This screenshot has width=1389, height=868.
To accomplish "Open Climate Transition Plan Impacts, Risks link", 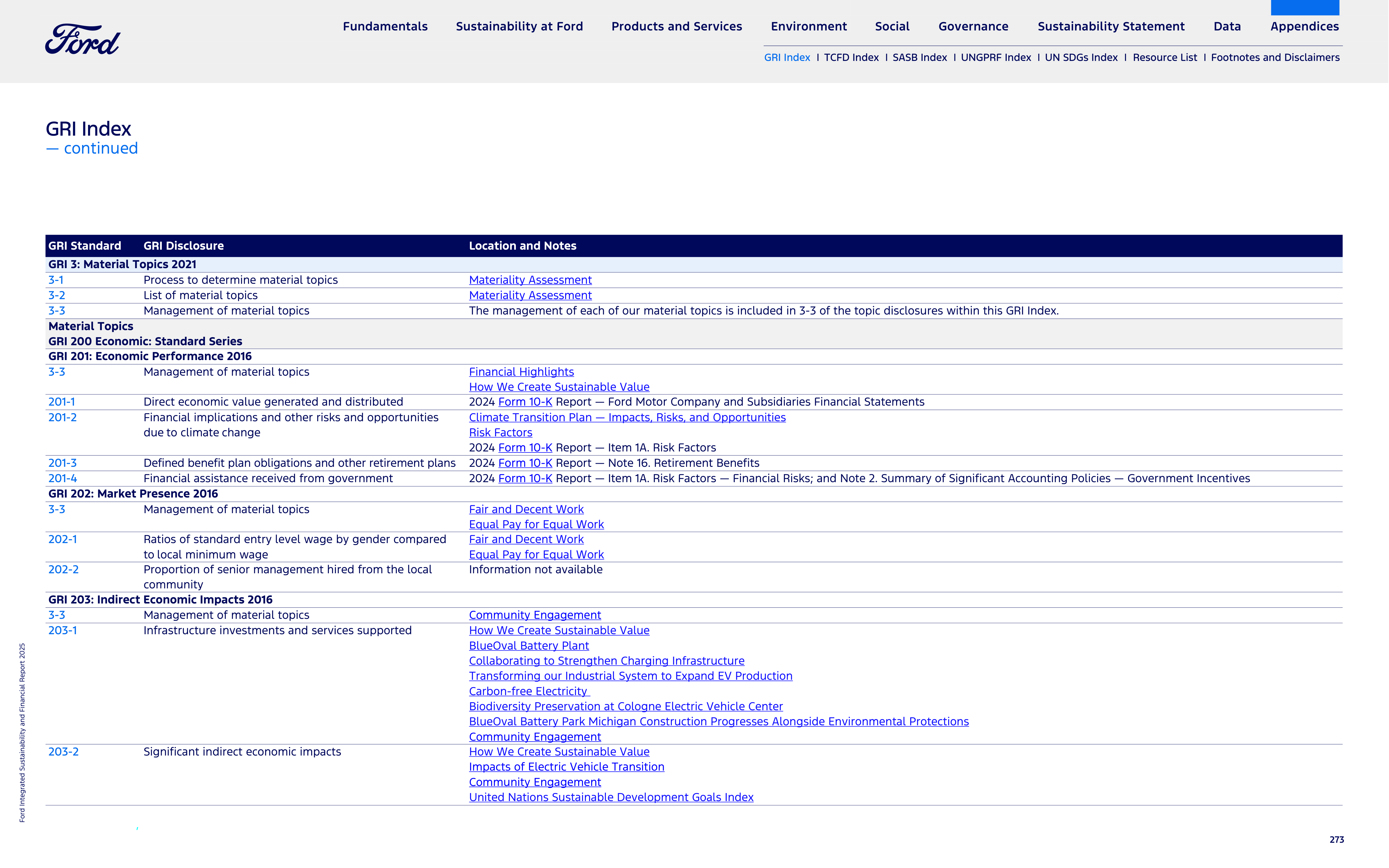I will click(x=627, y=418).
